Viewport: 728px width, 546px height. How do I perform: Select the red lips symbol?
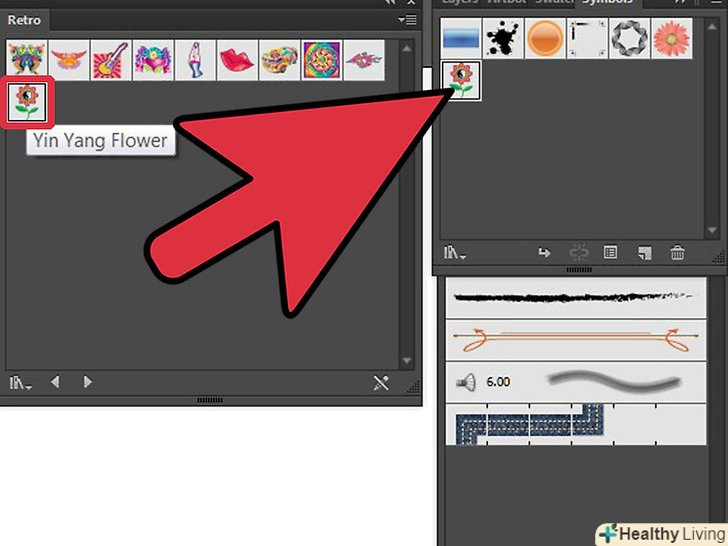click(237, 60)
